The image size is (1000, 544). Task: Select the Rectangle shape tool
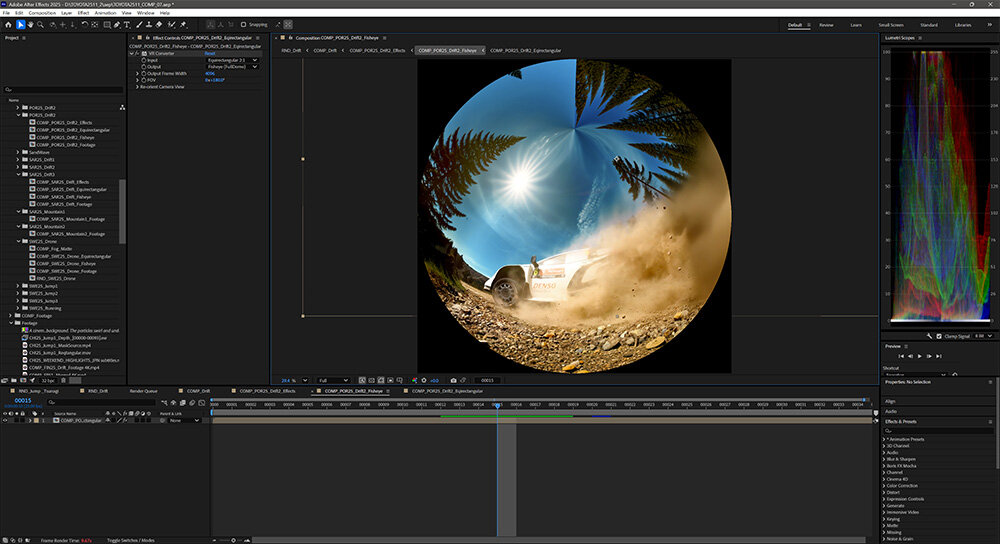click(106, 24)
